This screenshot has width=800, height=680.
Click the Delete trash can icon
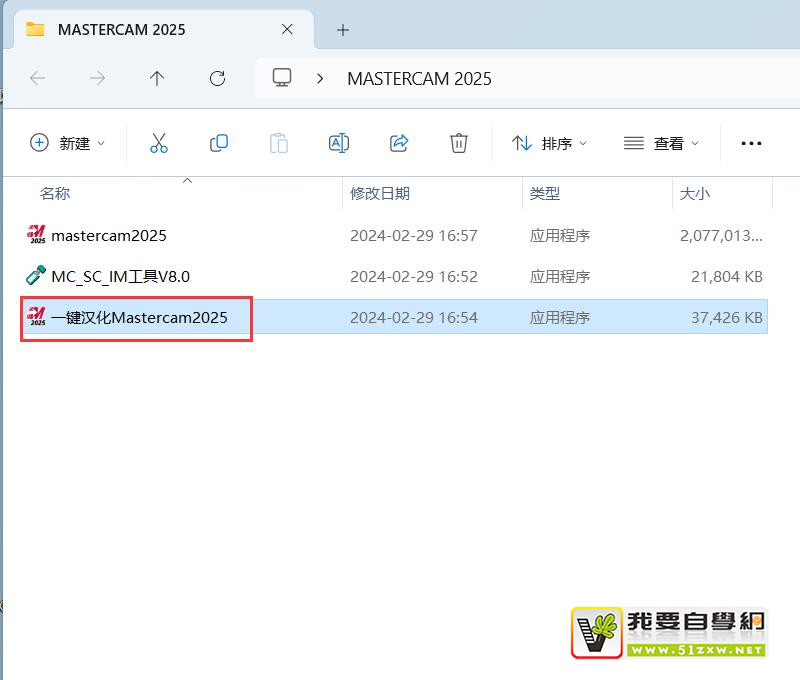click(x=459, y=143)
